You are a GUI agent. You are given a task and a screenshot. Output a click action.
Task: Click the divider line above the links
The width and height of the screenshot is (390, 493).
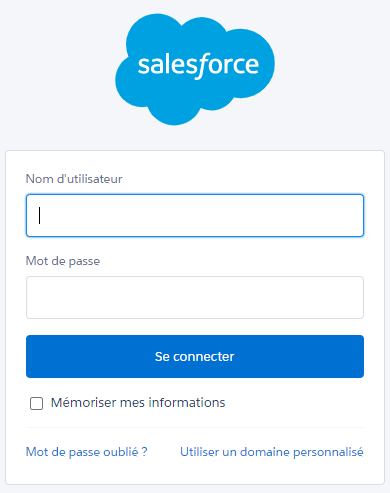(x=195, y=427)
